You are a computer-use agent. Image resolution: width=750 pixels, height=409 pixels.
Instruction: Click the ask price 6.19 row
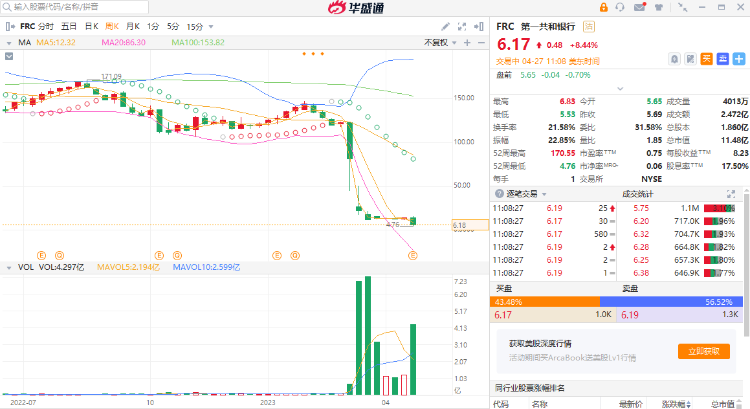(680, 315)
